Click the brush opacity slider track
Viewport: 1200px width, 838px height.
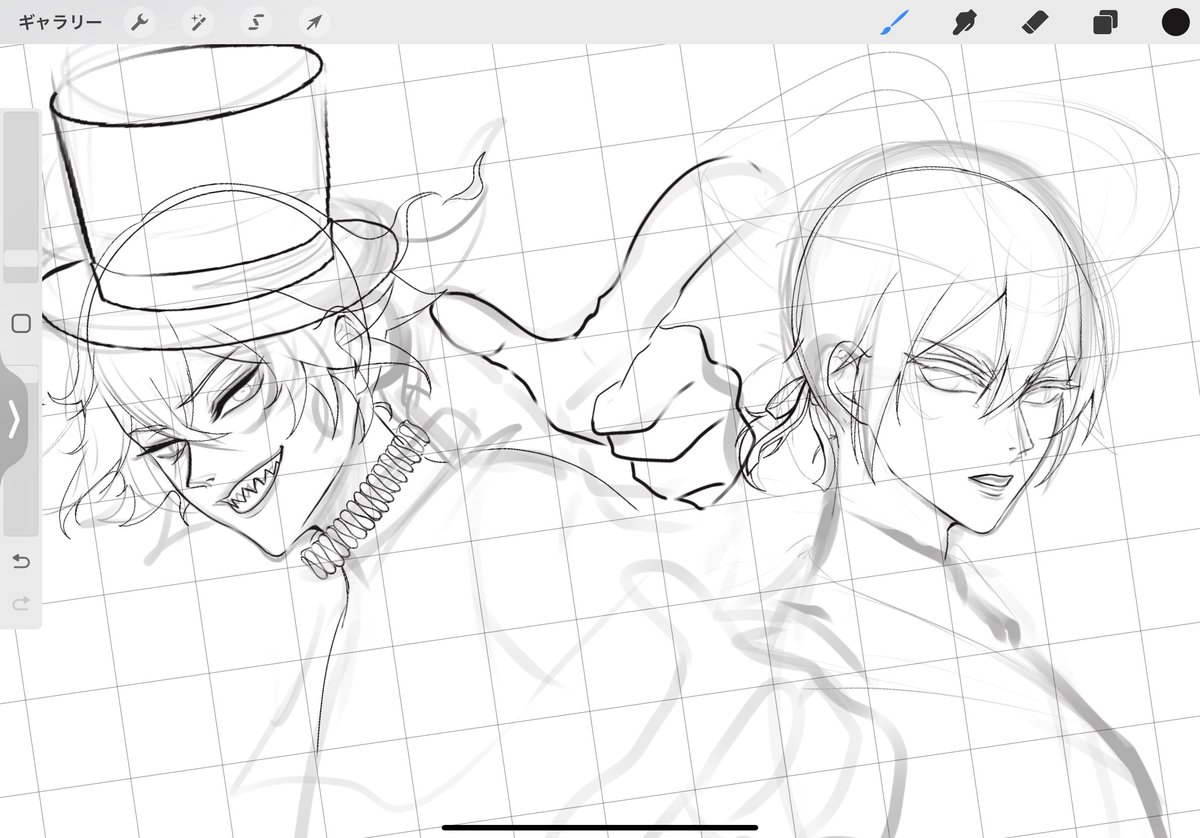tap(21, 450)
